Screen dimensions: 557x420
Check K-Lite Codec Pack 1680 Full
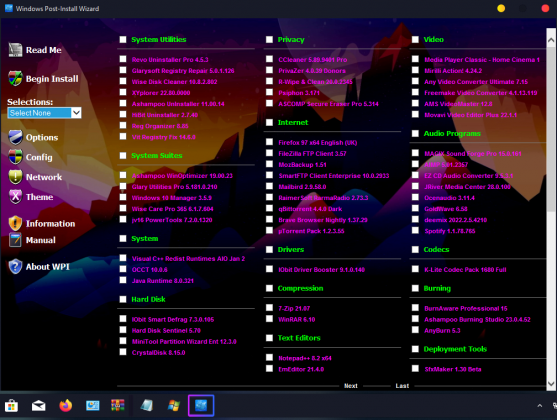(x=415, y=269)
